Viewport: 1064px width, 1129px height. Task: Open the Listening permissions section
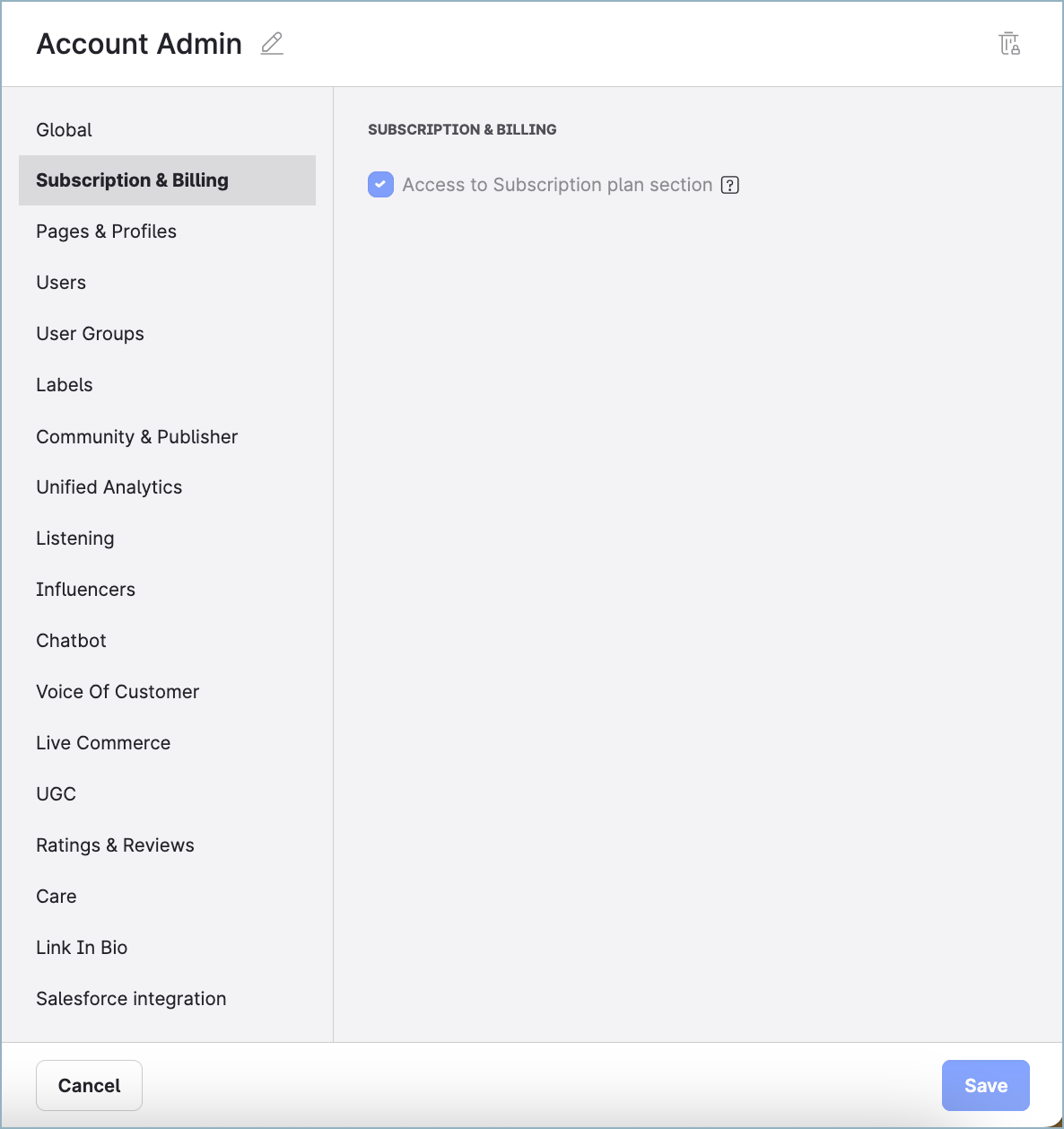74,538
